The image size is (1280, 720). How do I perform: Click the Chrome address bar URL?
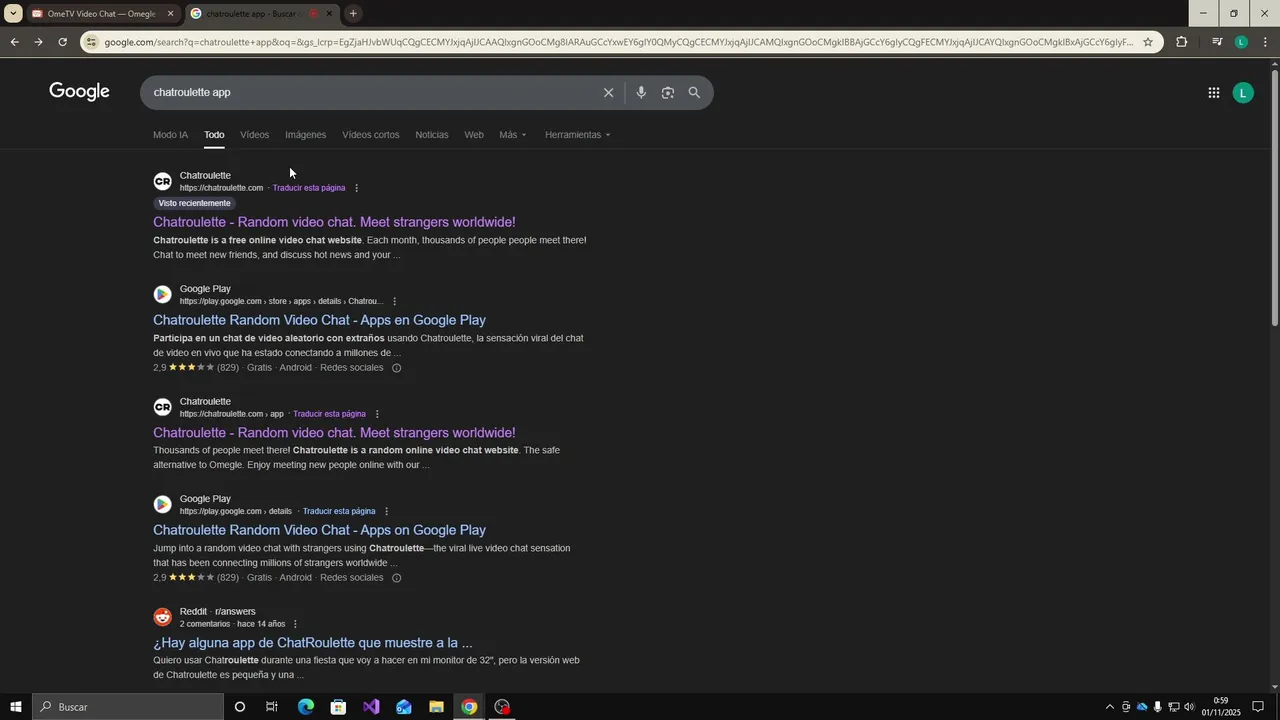click(x=618, y=42)
